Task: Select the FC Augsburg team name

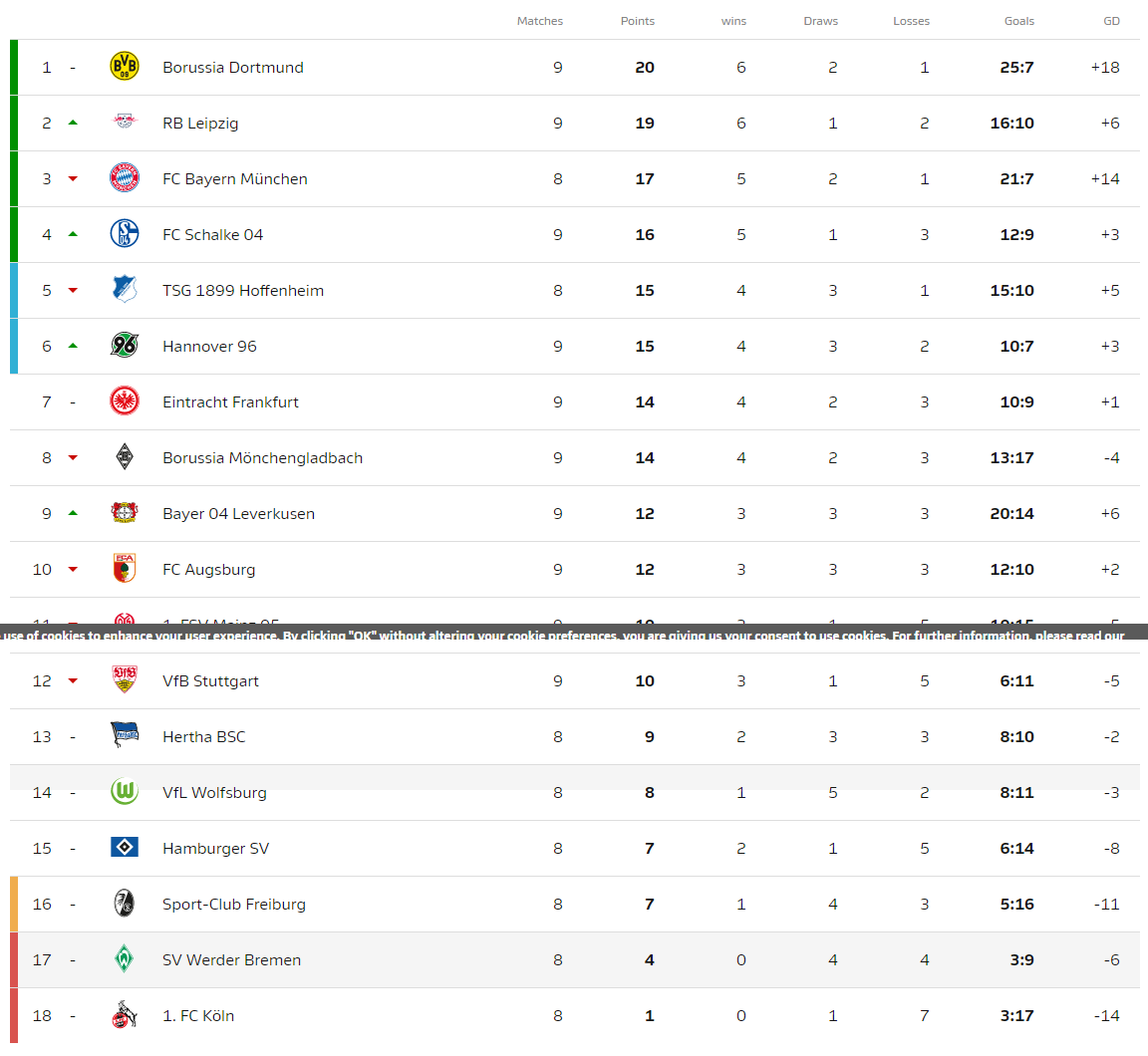Action: pos(208,570)
